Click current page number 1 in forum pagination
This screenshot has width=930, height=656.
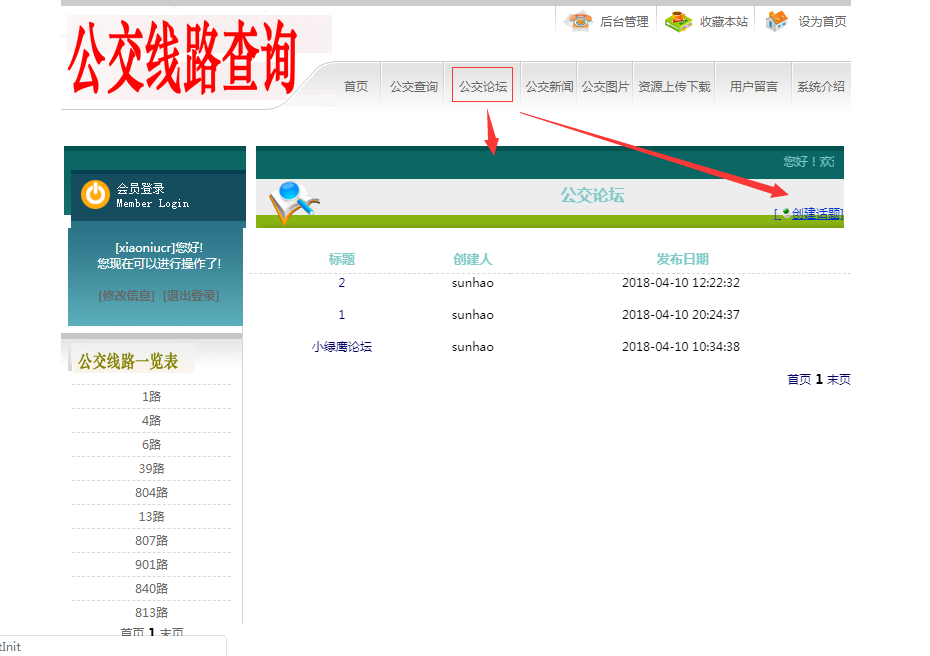pyautogui.click(x=819, y=380)
